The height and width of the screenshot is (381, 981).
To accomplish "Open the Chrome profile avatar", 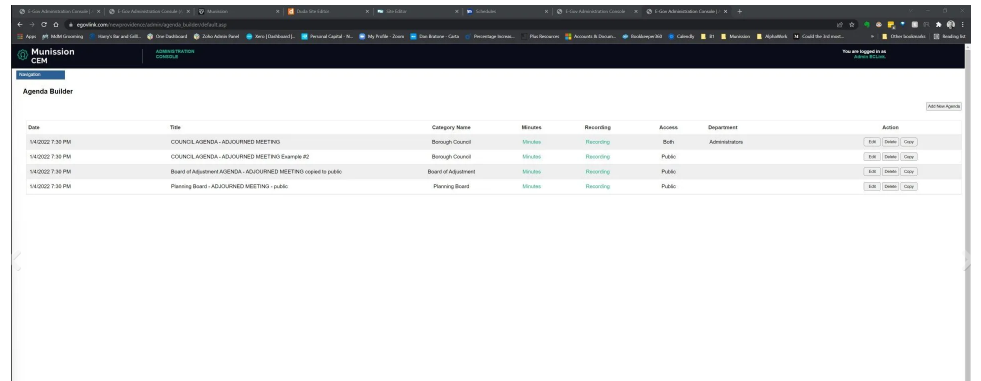I will 950,24.
